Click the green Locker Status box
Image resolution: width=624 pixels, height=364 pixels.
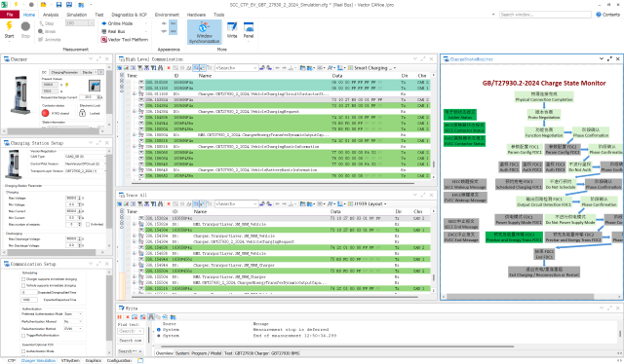pyautogui.click(x=460, y=115)
